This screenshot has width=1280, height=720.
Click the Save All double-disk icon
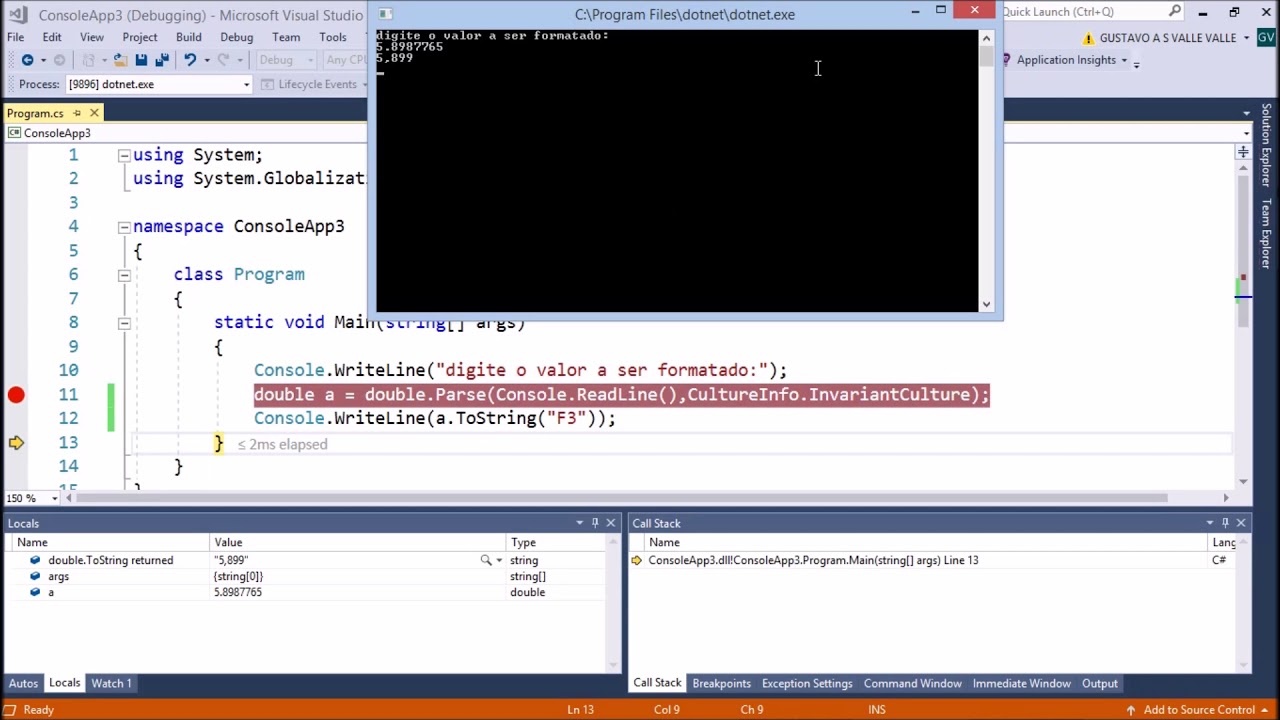(162, 60)
